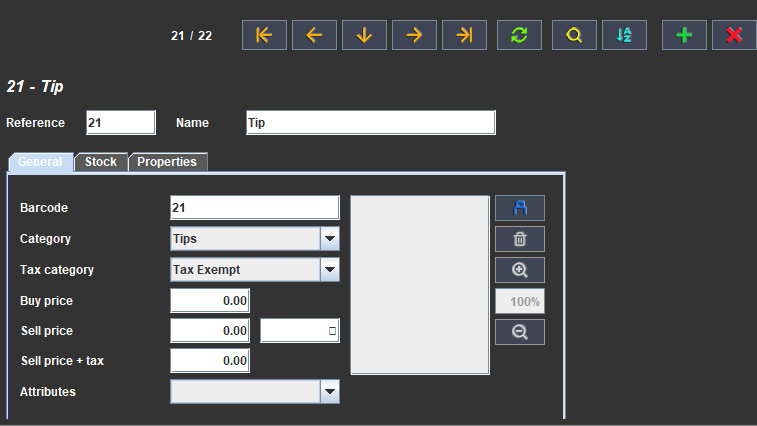
Task: Open the Properties tab
Action: click(168, 162)
